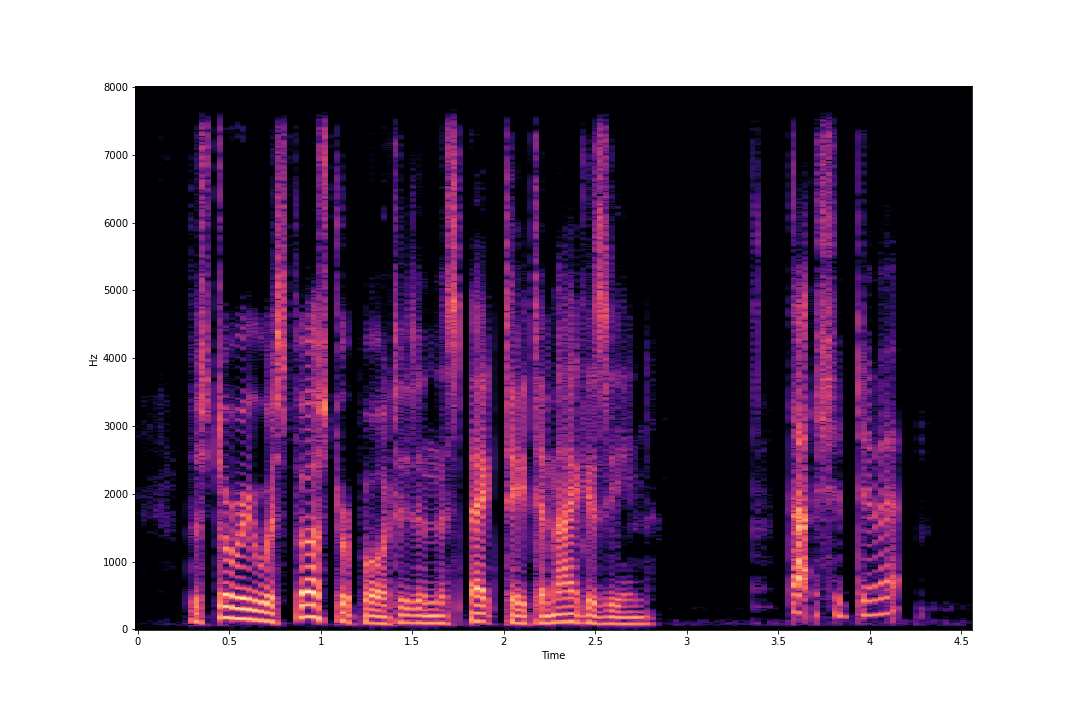Click the 1000 frequency tick label
Image resolution: width=1080 pixels, height=720 pixels.
click(116, 562)
